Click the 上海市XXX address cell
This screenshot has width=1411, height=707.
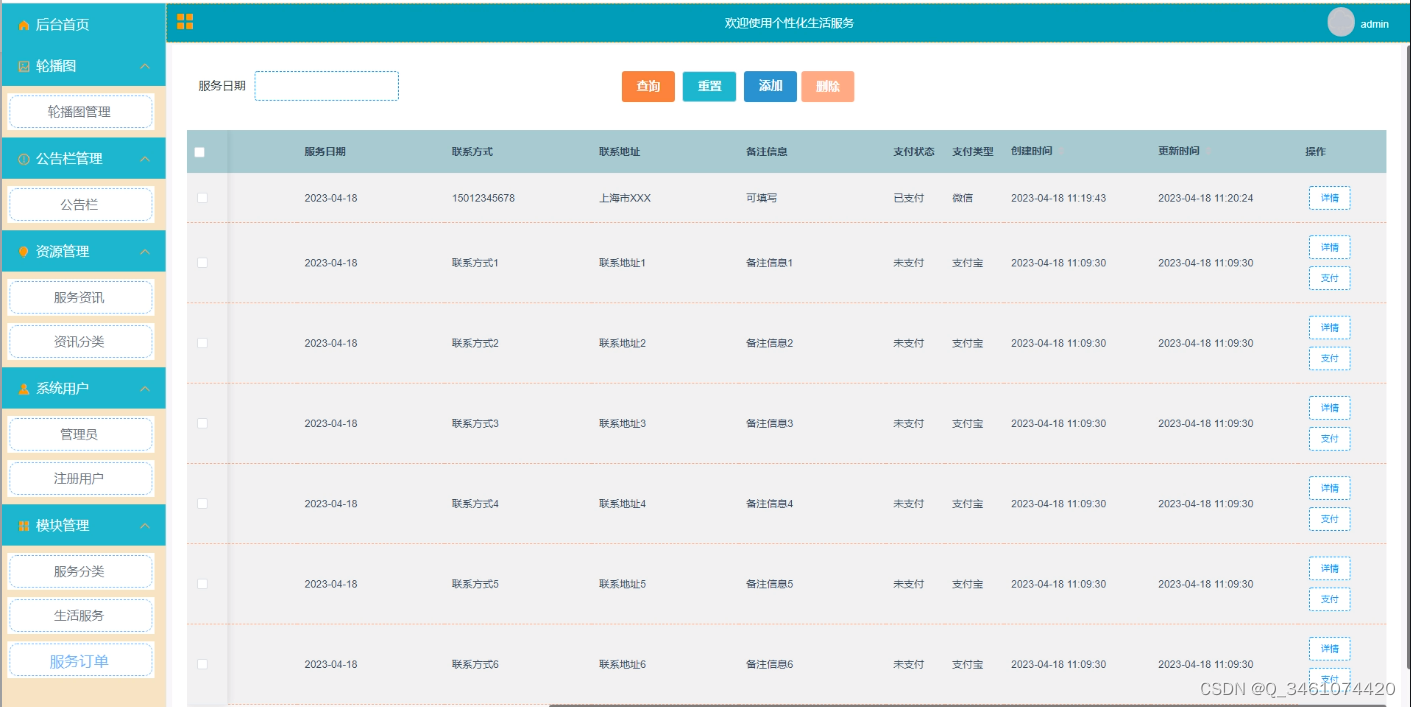click(625, 198)
